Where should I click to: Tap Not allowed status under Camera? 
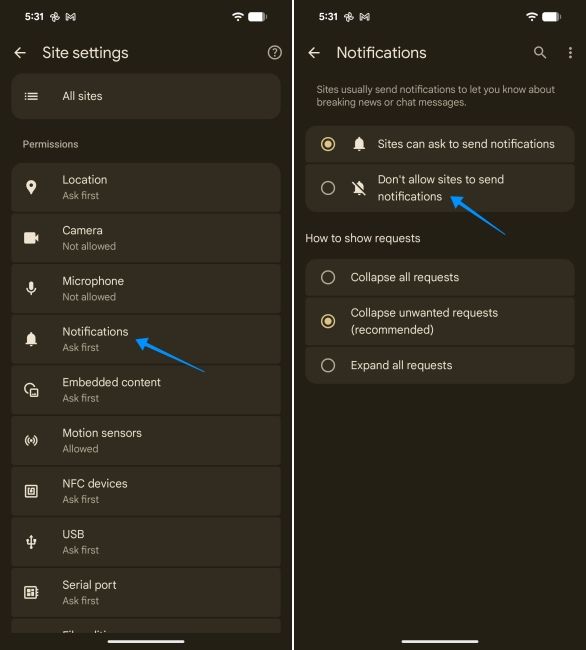[89, 246]
